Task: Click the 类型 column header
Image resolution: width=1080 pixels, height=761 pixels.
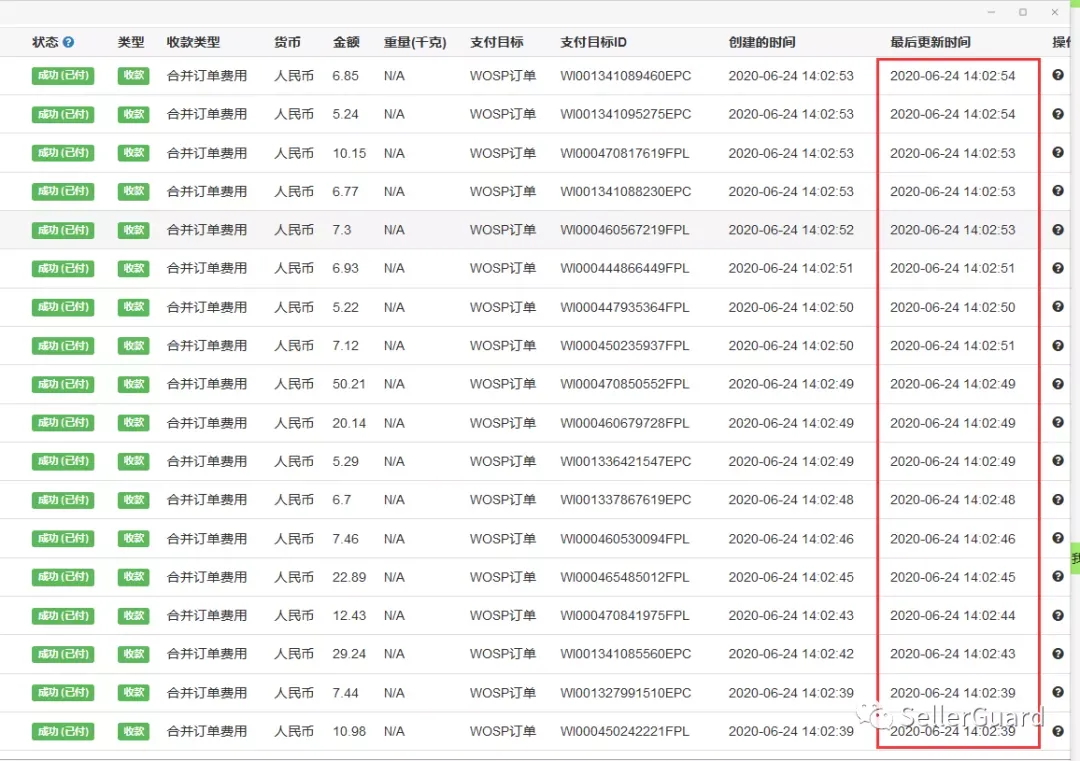Action: [131, 42]
